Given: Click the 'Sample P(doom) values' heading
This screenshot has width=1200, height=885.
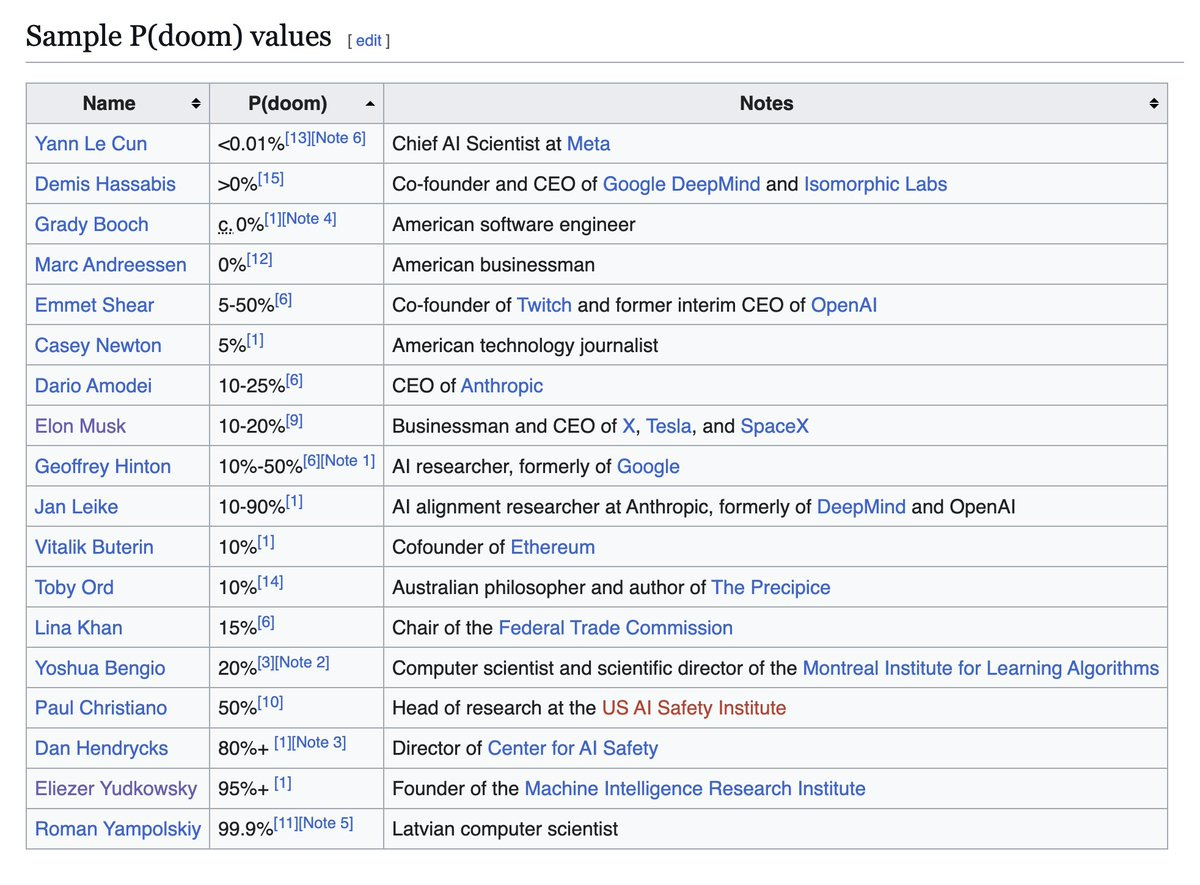Looking at the screenshot, I should (x=178, y=37).
